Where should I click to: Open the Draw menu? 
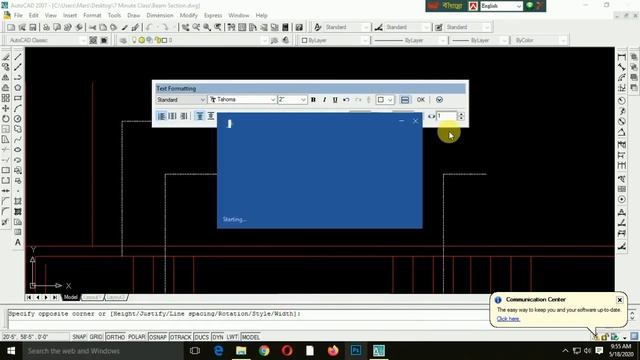tap(133, 15)
